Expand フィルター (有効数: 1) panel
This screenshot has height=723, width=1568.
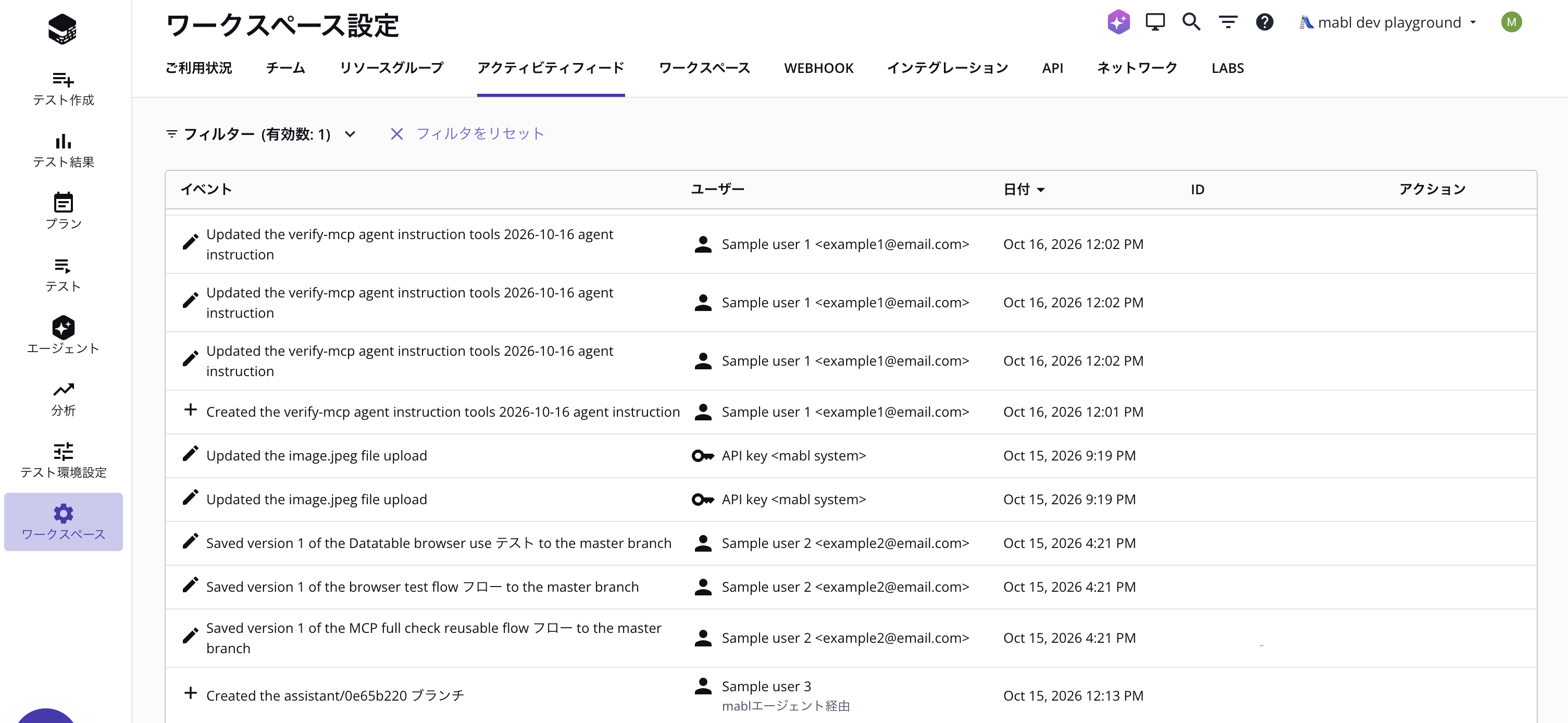click(x=261, y=134)
